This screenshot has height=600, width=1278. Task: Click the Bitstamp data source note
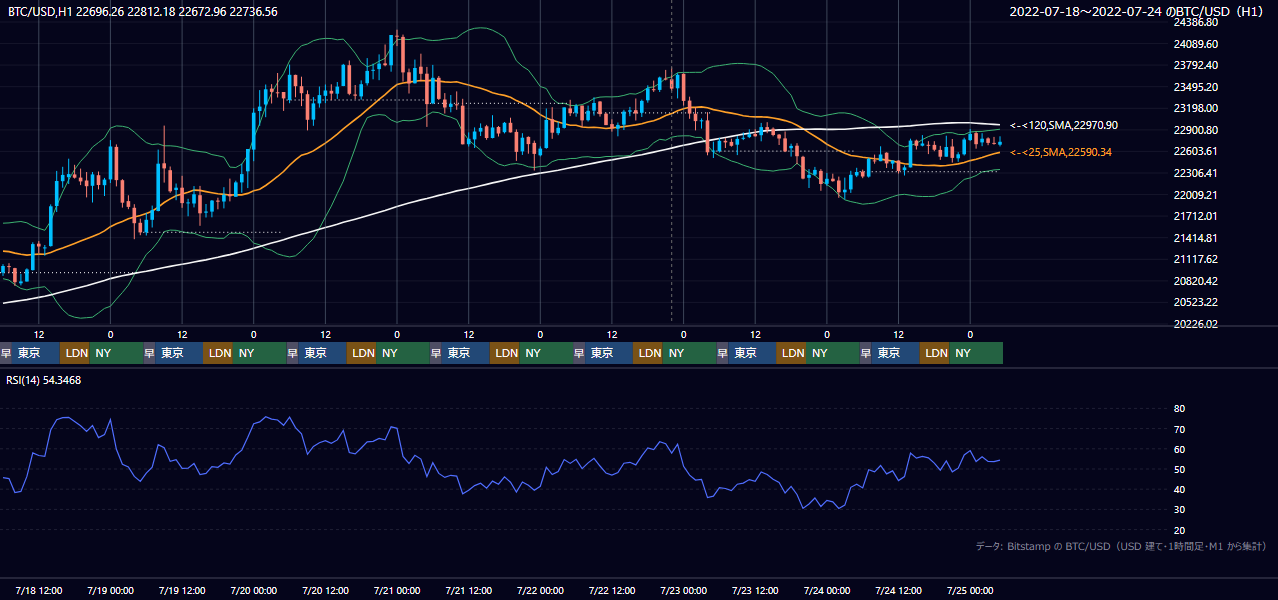pyautogui.click(x=1121, y=546)
